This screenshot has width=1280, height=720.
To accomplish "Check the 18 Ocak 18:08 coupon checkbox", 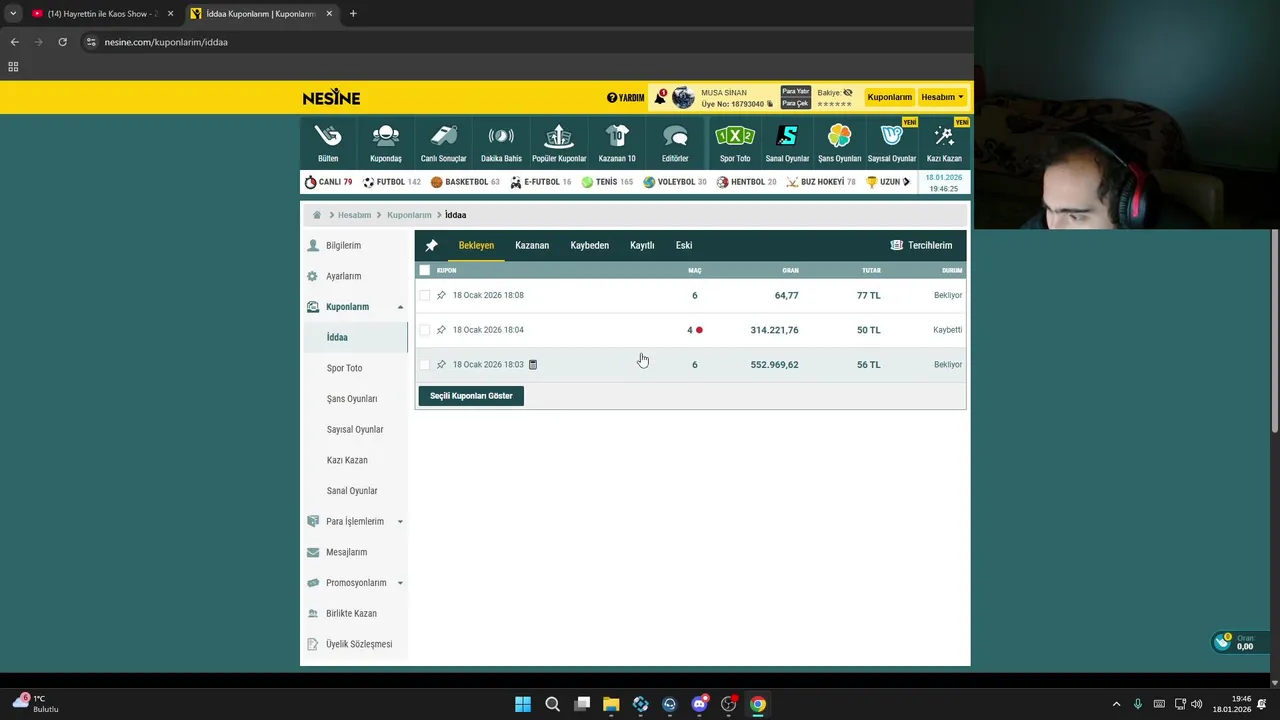I will (x=425, y=295).
